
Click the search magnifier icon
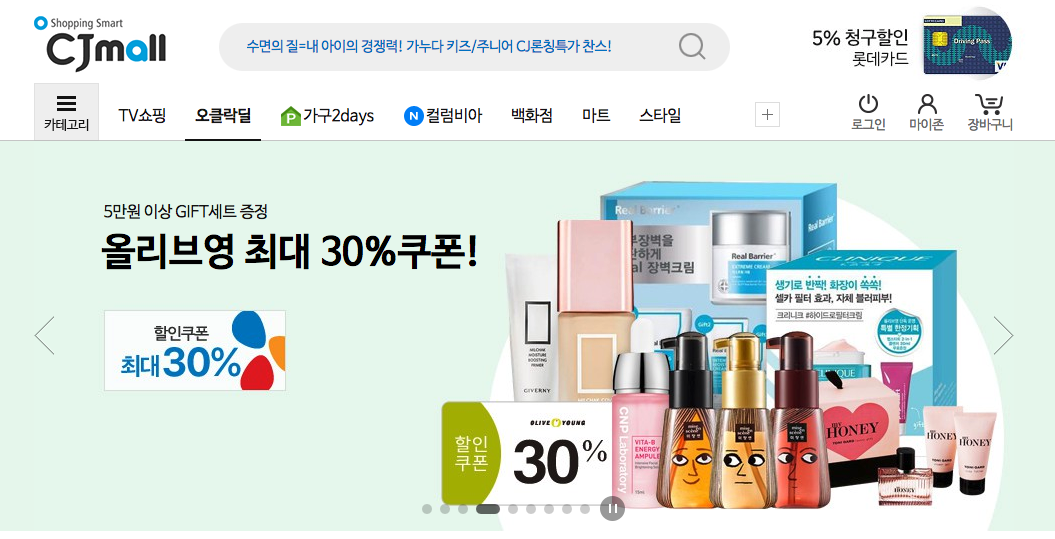click(691, 46)
